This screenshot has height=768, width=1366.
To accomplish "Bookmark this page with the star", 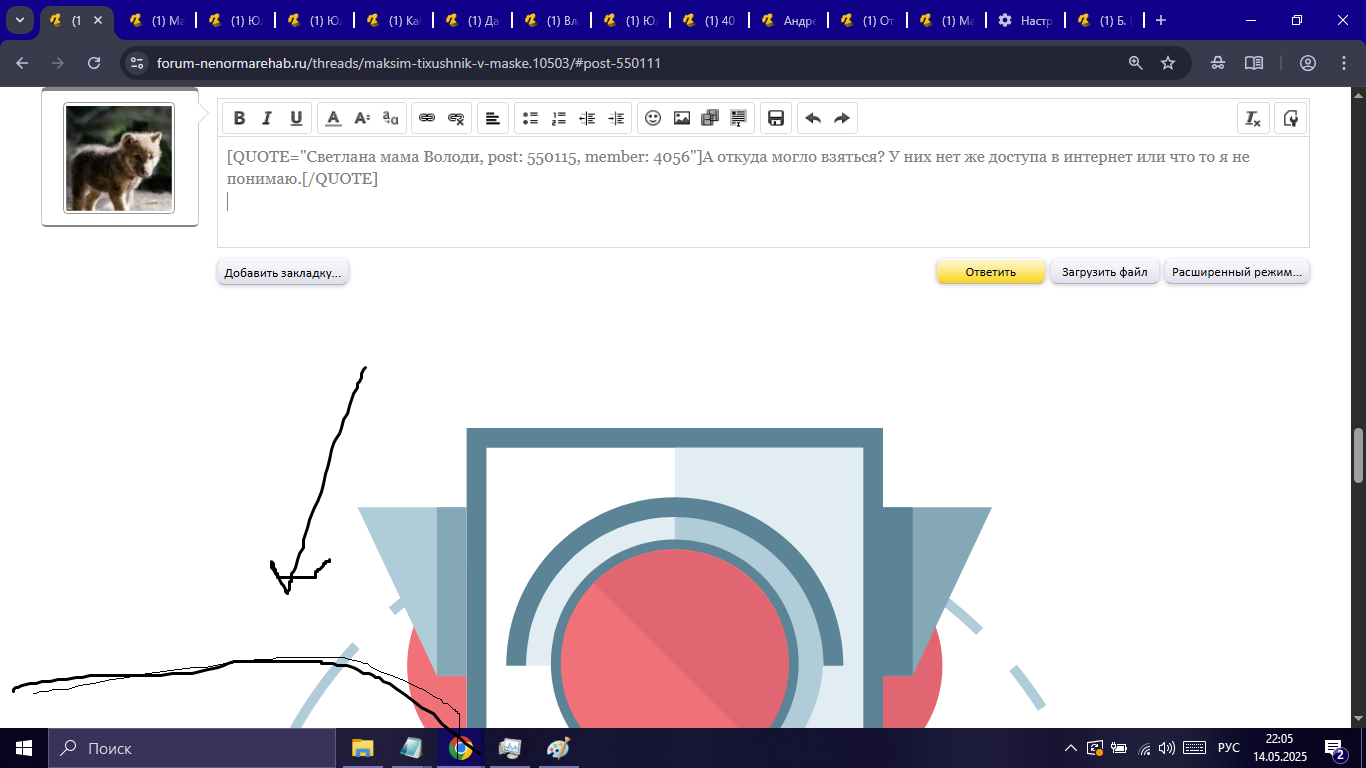I will 1168,63.
